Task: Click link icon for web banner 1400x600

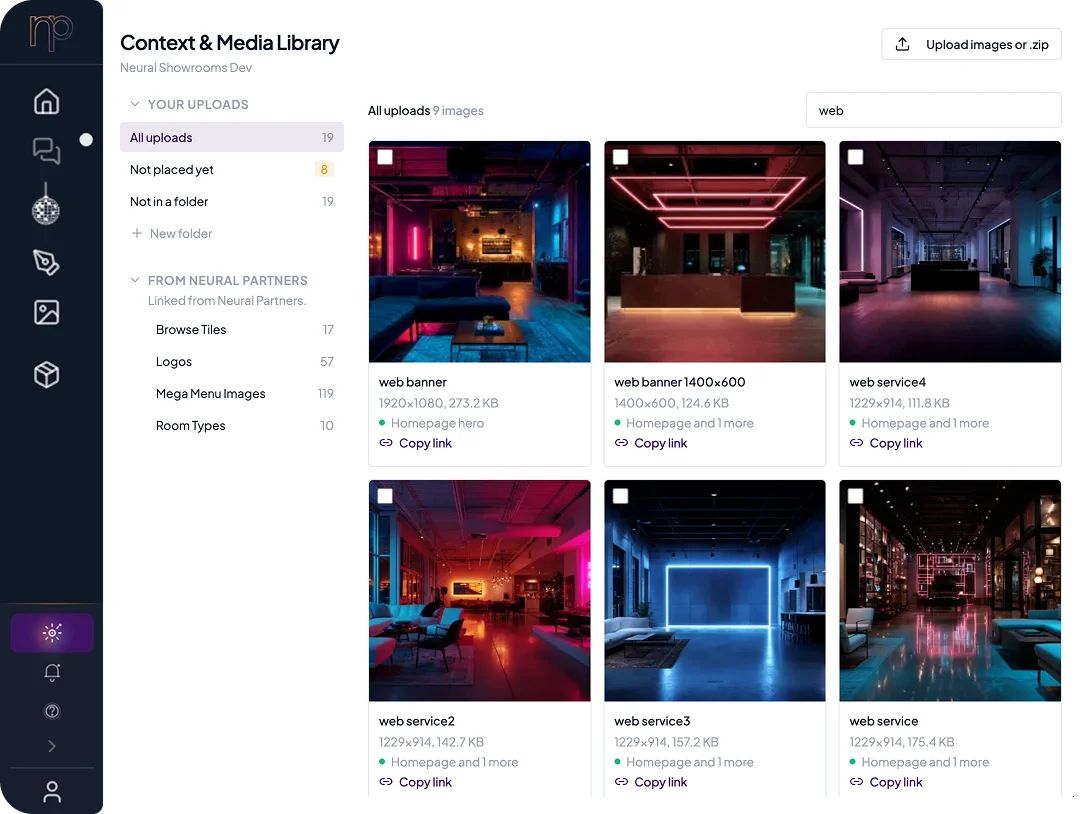Action: pyautogui.click(x=621, y=443)
